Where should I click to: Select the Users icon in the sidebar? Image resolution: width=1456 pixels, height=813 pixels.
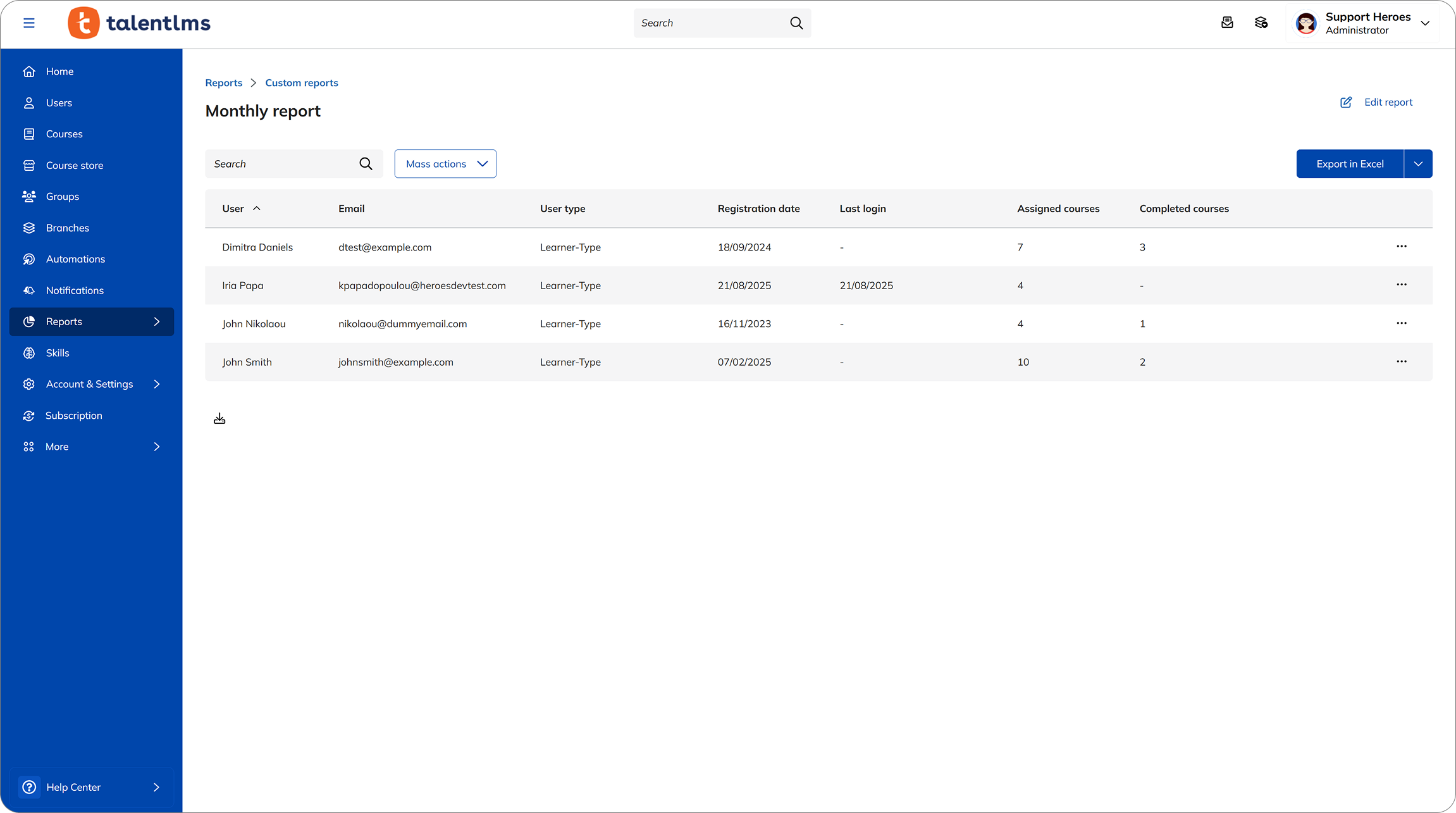pyautogui.click(x=29, y=102)
